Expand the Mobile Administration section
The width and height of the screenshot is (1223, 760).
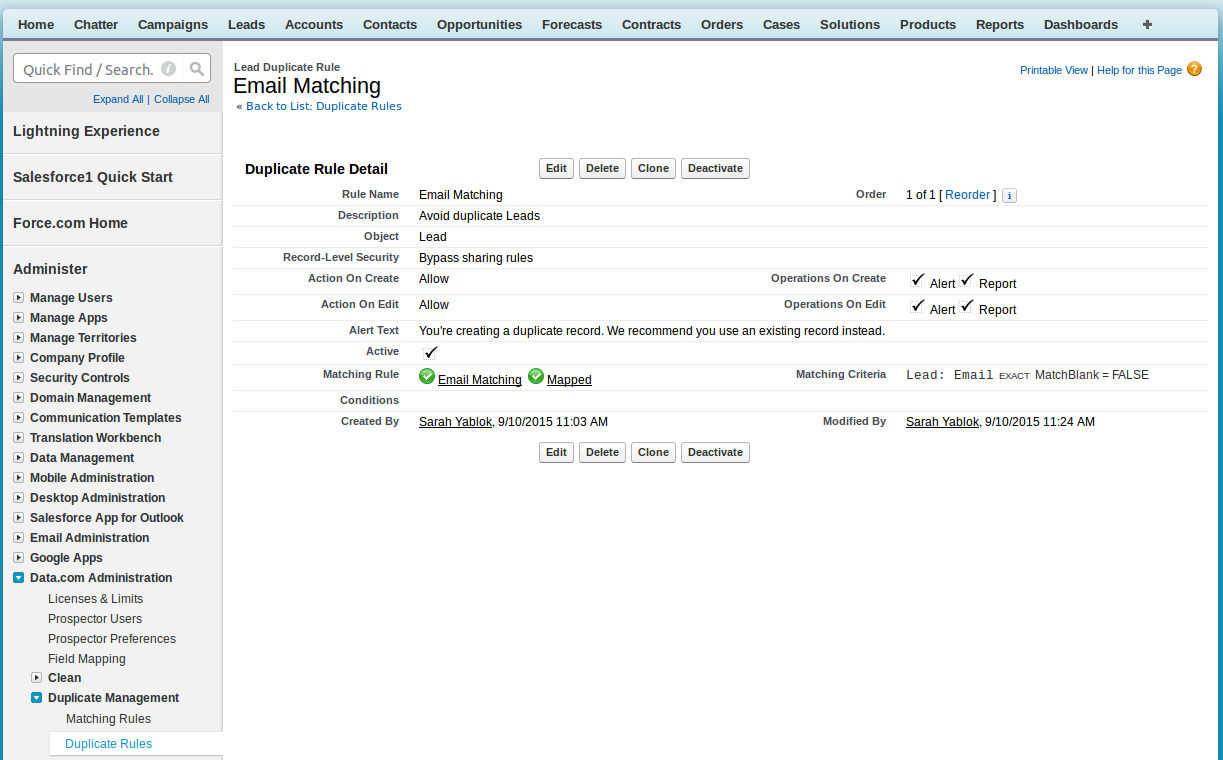pyautogui.click(x=19, y=478)
